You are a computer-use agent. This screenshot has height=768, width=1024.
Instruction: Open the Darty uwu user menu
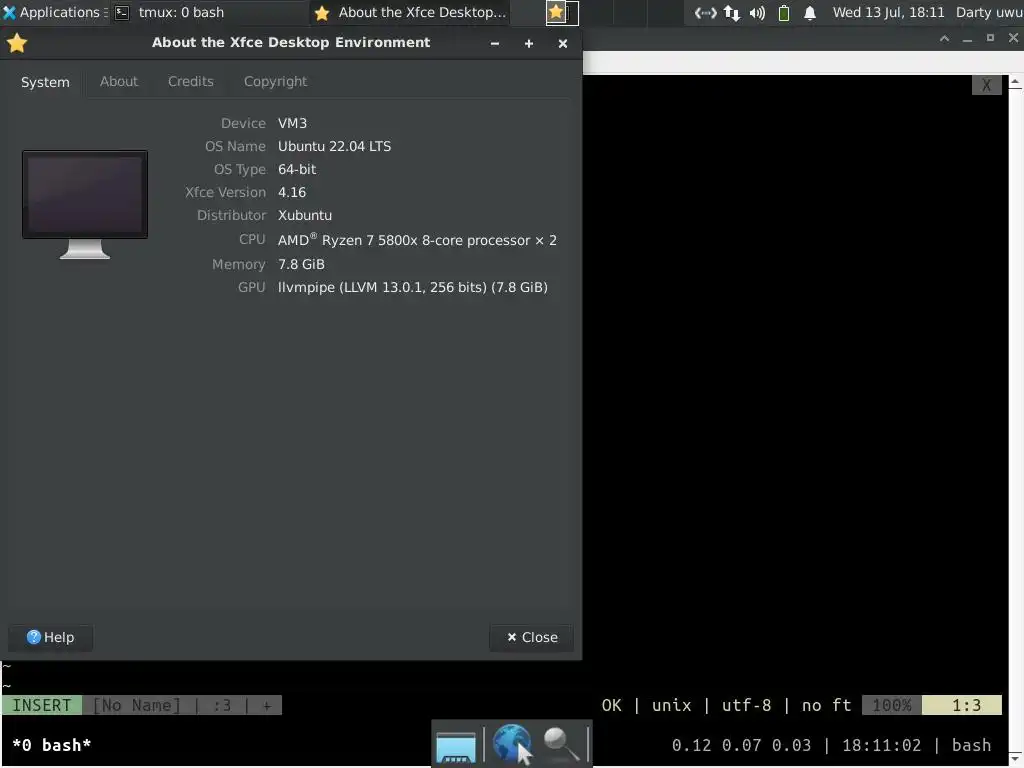pyautogui.click(x=989, y=12)
